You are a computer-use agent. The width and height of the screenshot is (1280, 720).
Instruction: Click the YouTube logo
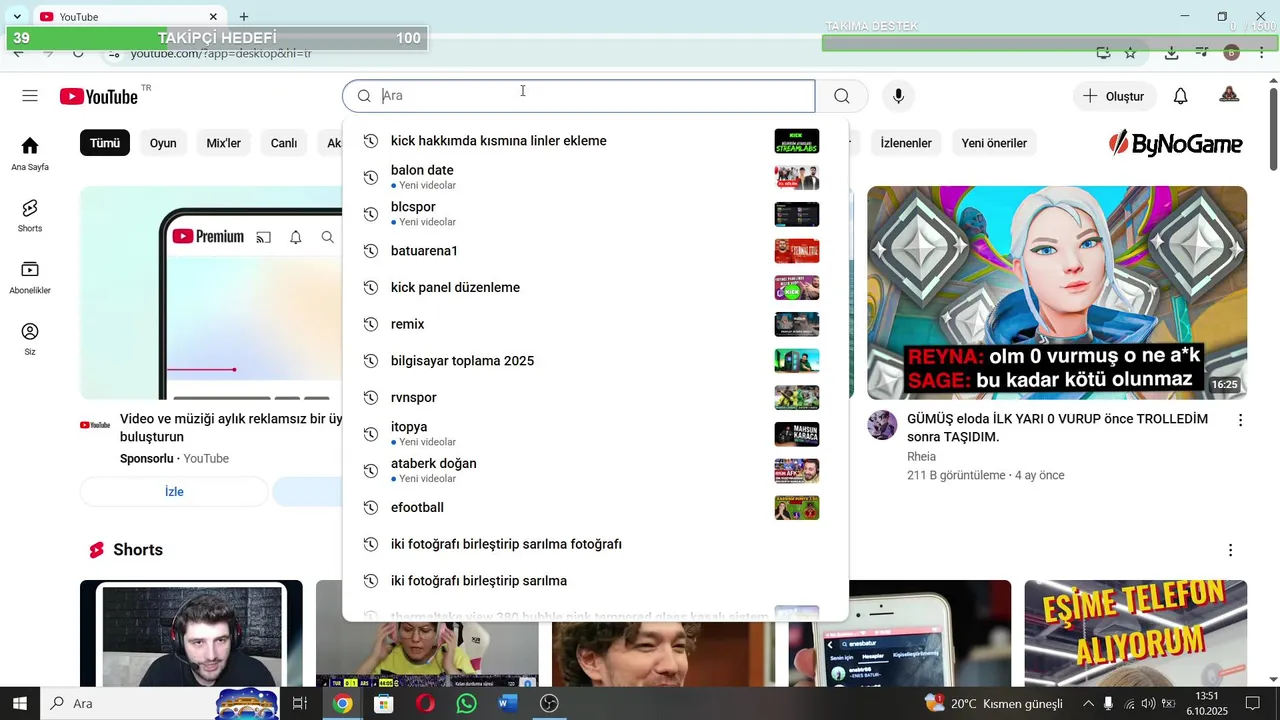[x=98, y=96]
